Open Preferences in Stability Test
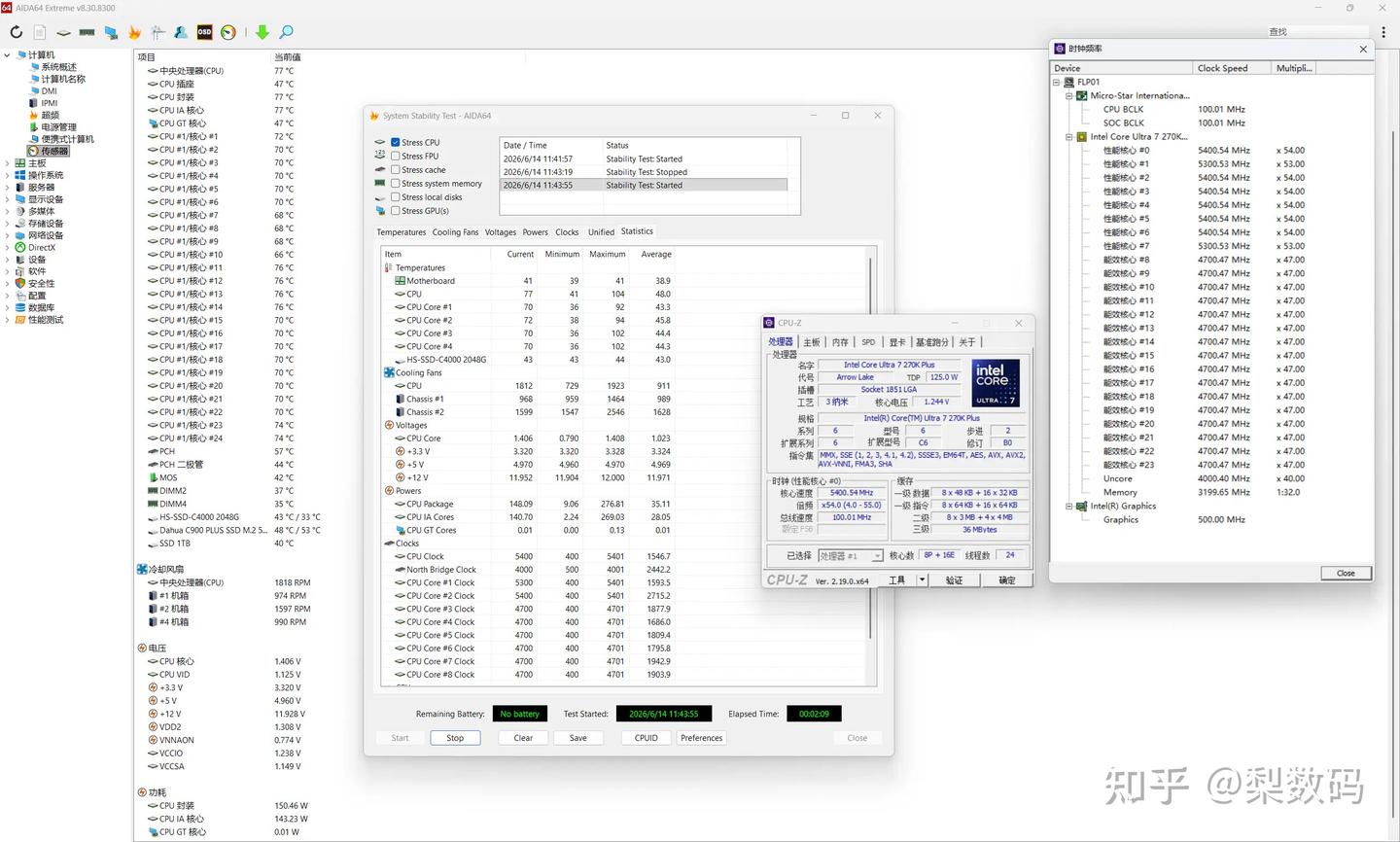Viewport: 1400px width, 842px height. (x=702, y=738)
